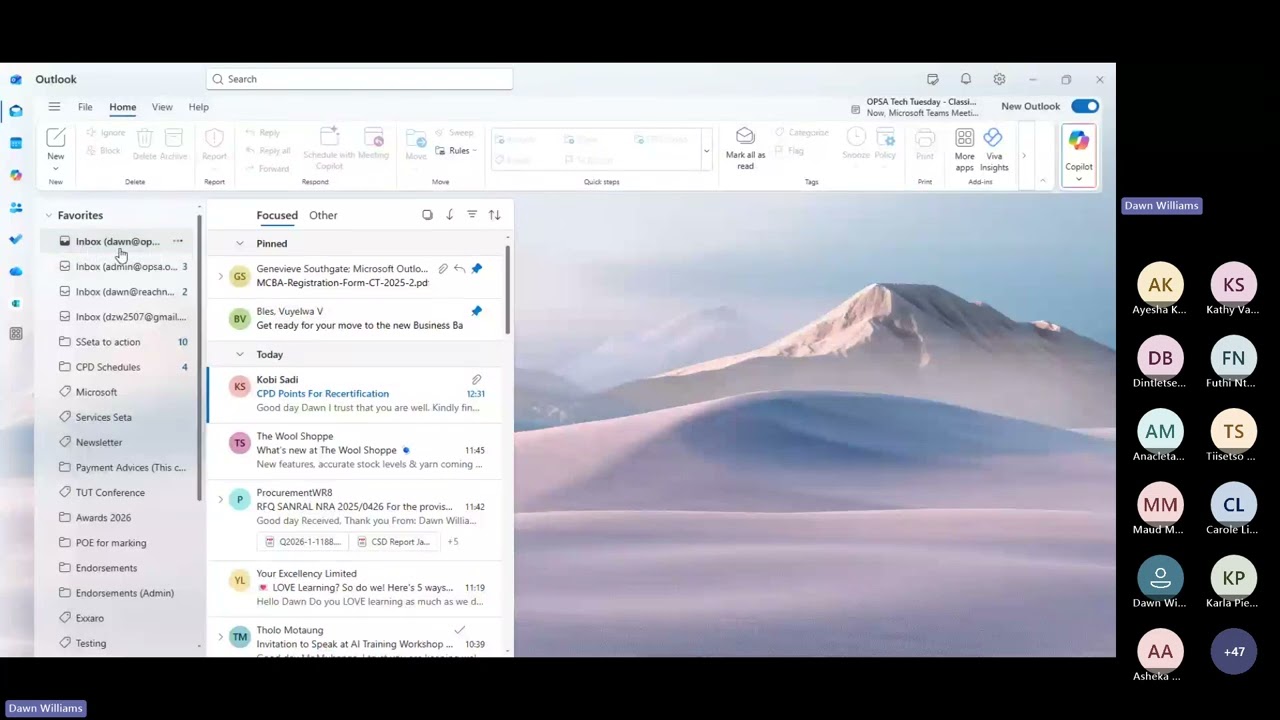
Task: Click the jump-to arrow icon in message list
Action: (450, 215)
